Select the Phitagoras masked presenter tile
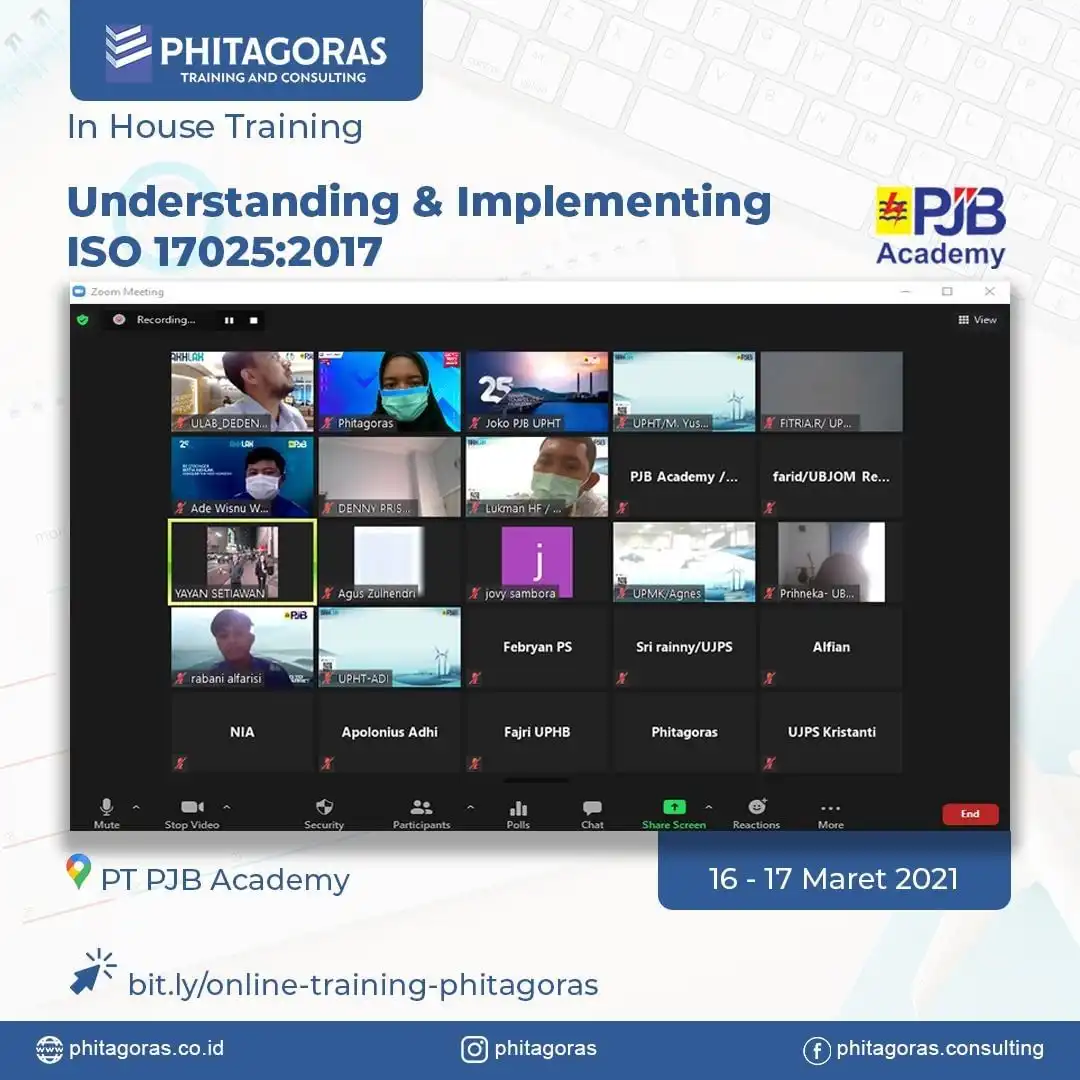The image size is (1080, 1080). pyautogui.click(x=389, y=391)
